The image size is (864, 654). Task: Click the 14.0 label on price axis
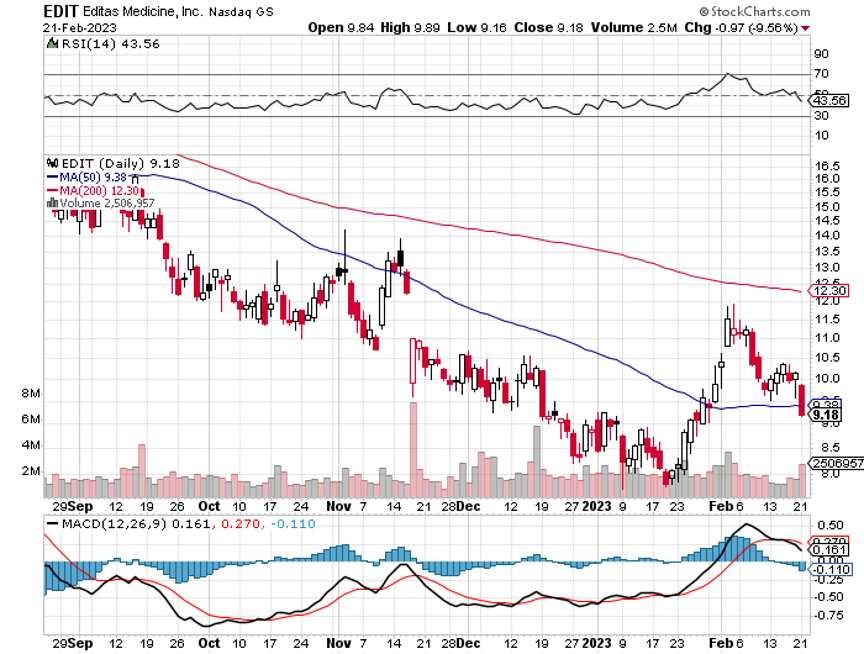827,235
